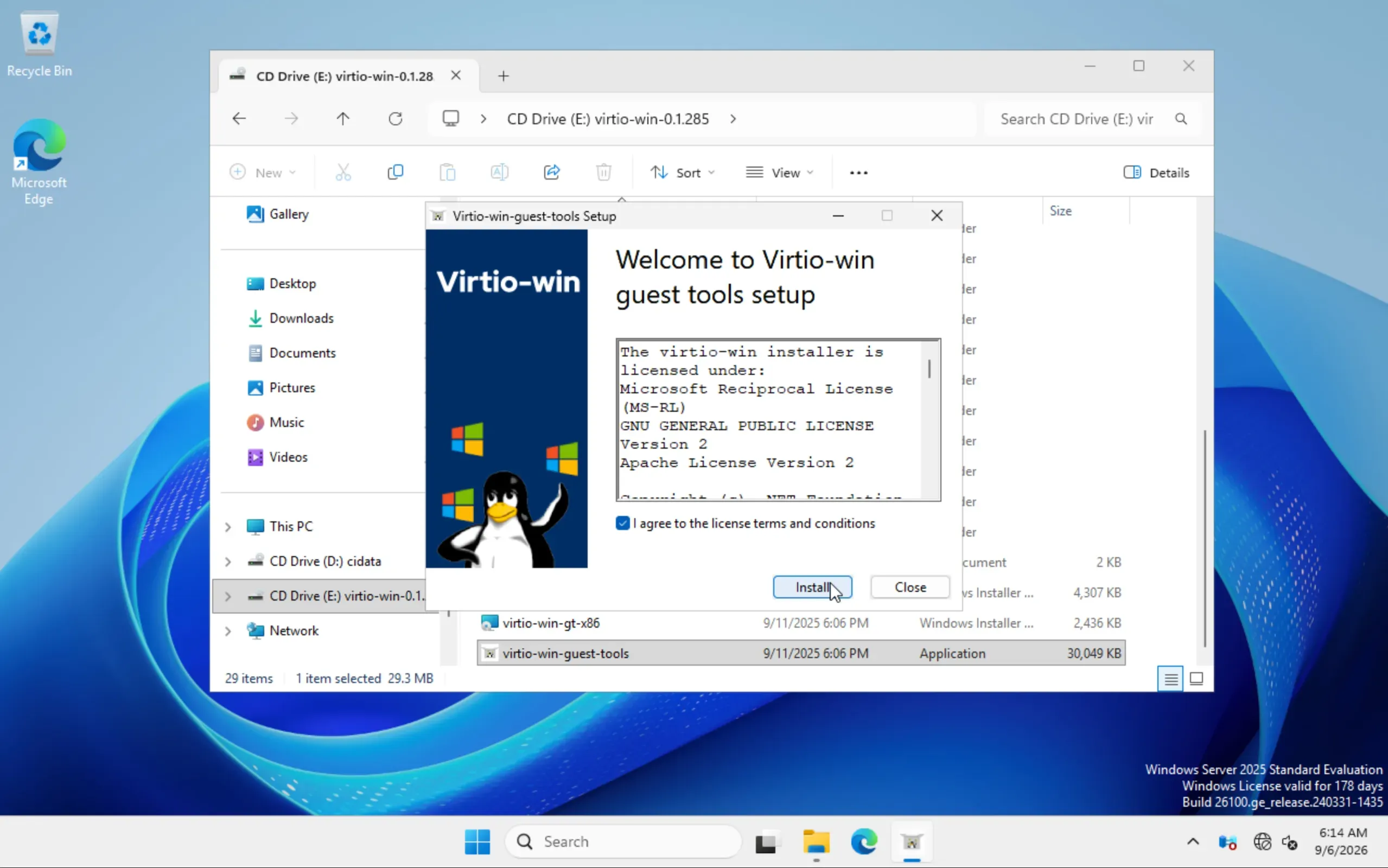Viewport: 1388px width, 868px height.
Task: Go back in File Explorer
Action: [239, 119]
